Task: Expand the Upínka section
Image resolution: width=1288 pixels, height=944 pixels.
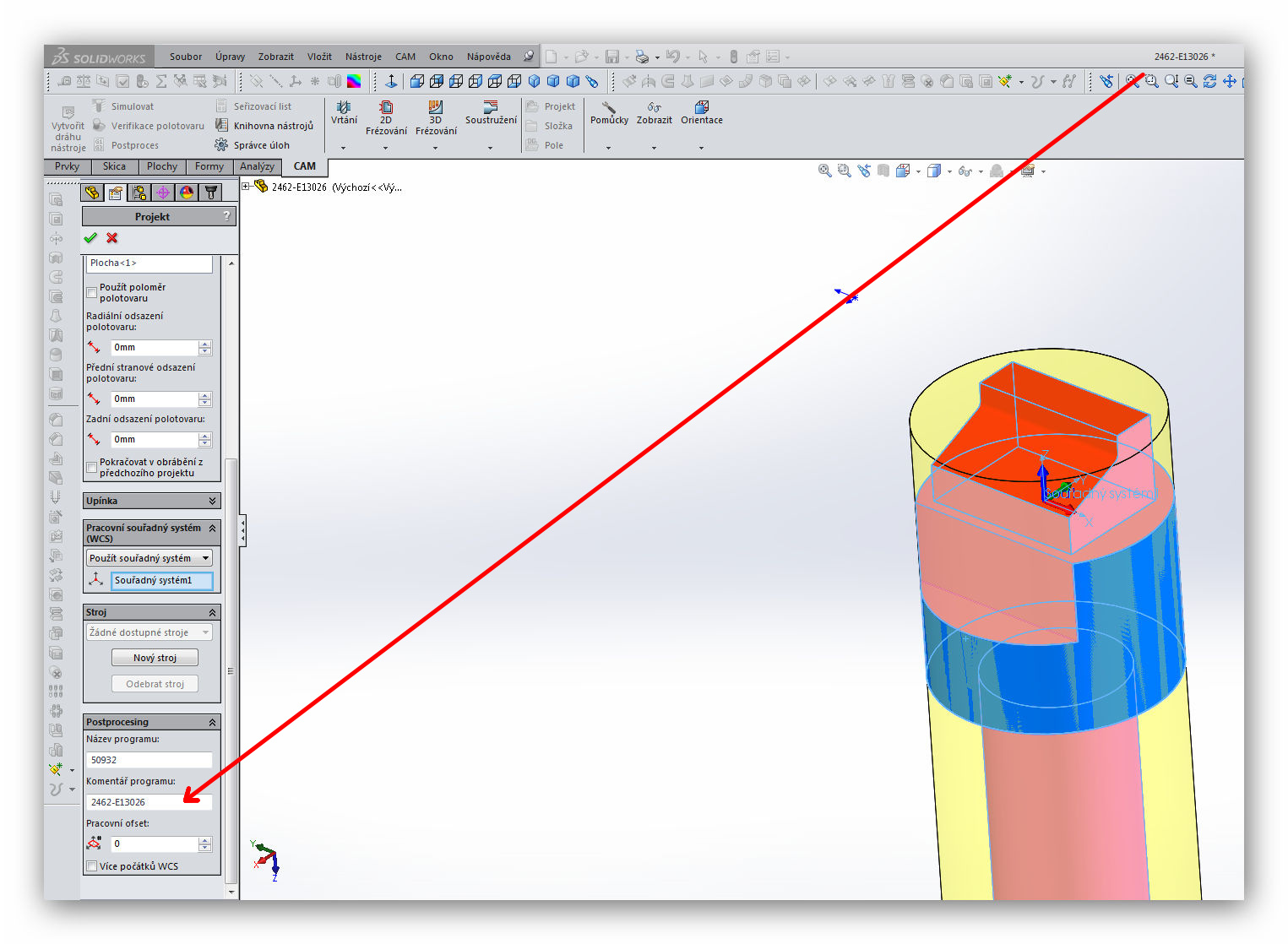Action: click(x=212, y=501)
